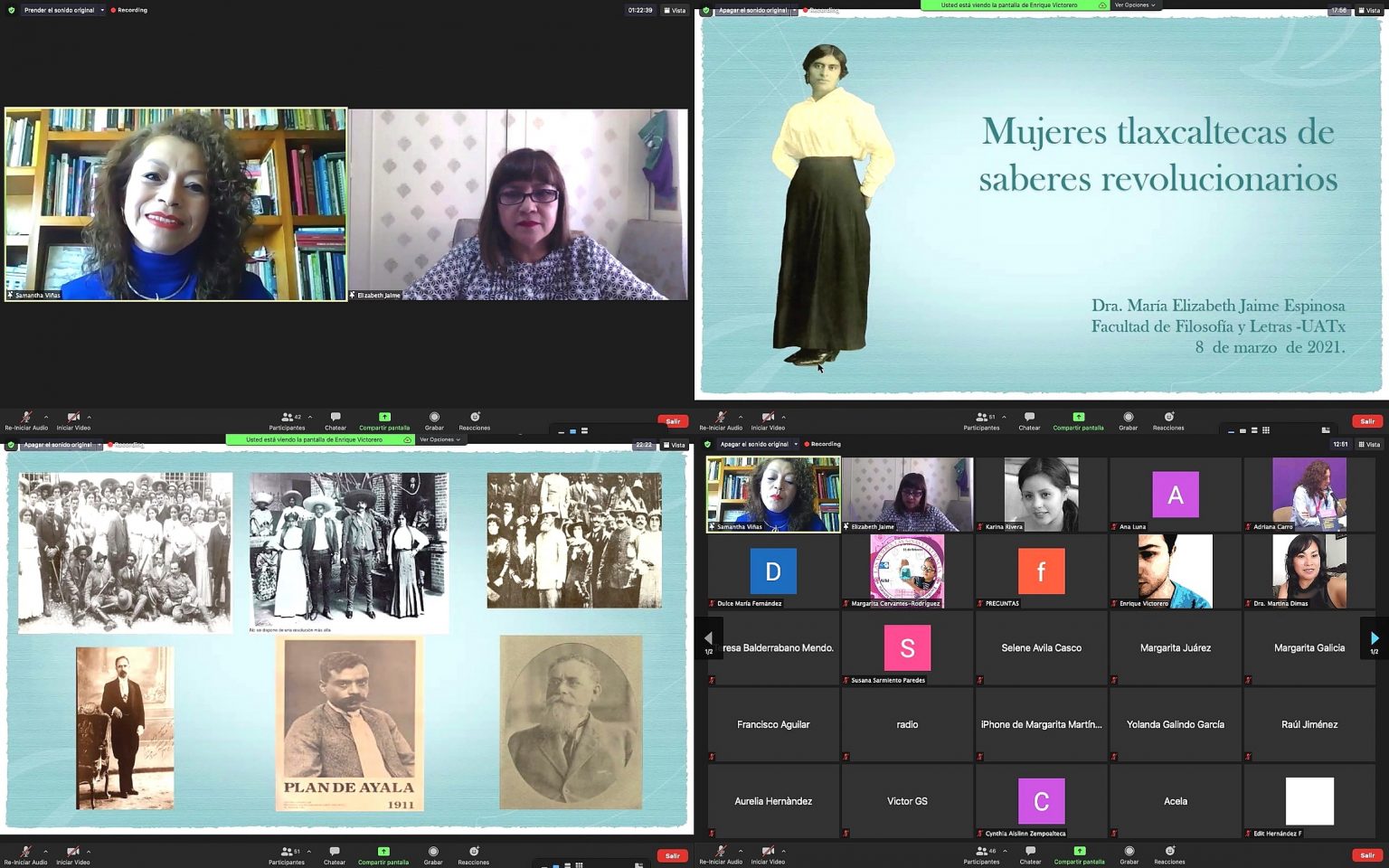Switch to gallery grid view layout icon

pos(1265,431)
